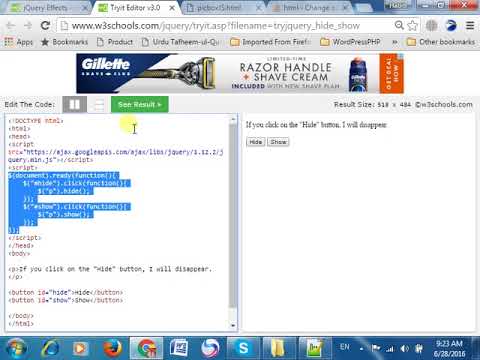Click the browser reload icon
This screenshot has height=360, width=480.
point(45,25)
